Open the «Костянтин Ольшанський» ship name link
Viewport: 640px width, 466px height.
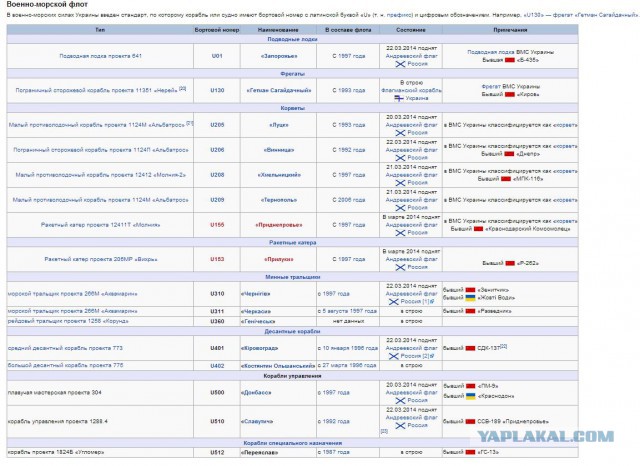278,366
